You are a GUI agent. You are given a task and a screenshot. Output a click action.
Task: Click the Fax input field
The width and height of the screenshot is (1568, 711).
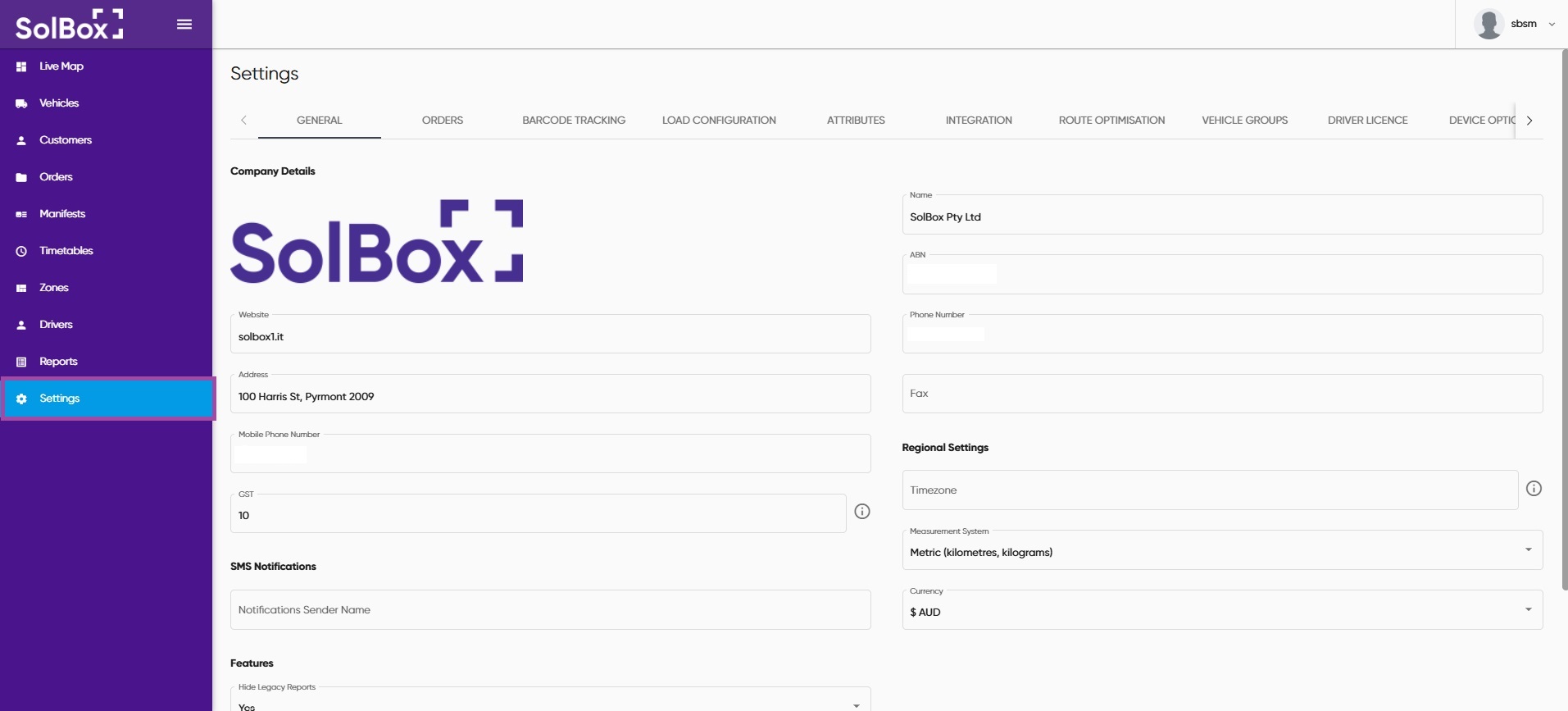tap(1222, 394)
